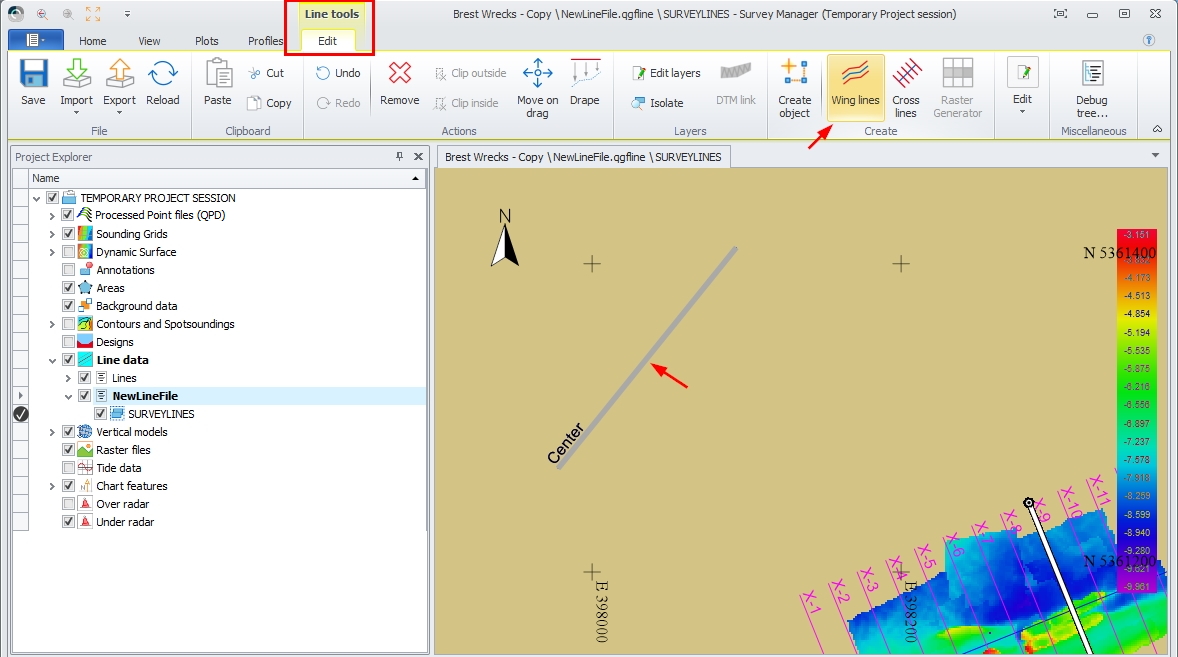Click the Create object icon
Image resolution: width=1178 pixels, height=657 pixels.
pyautogui.click(x=794, y=86)
